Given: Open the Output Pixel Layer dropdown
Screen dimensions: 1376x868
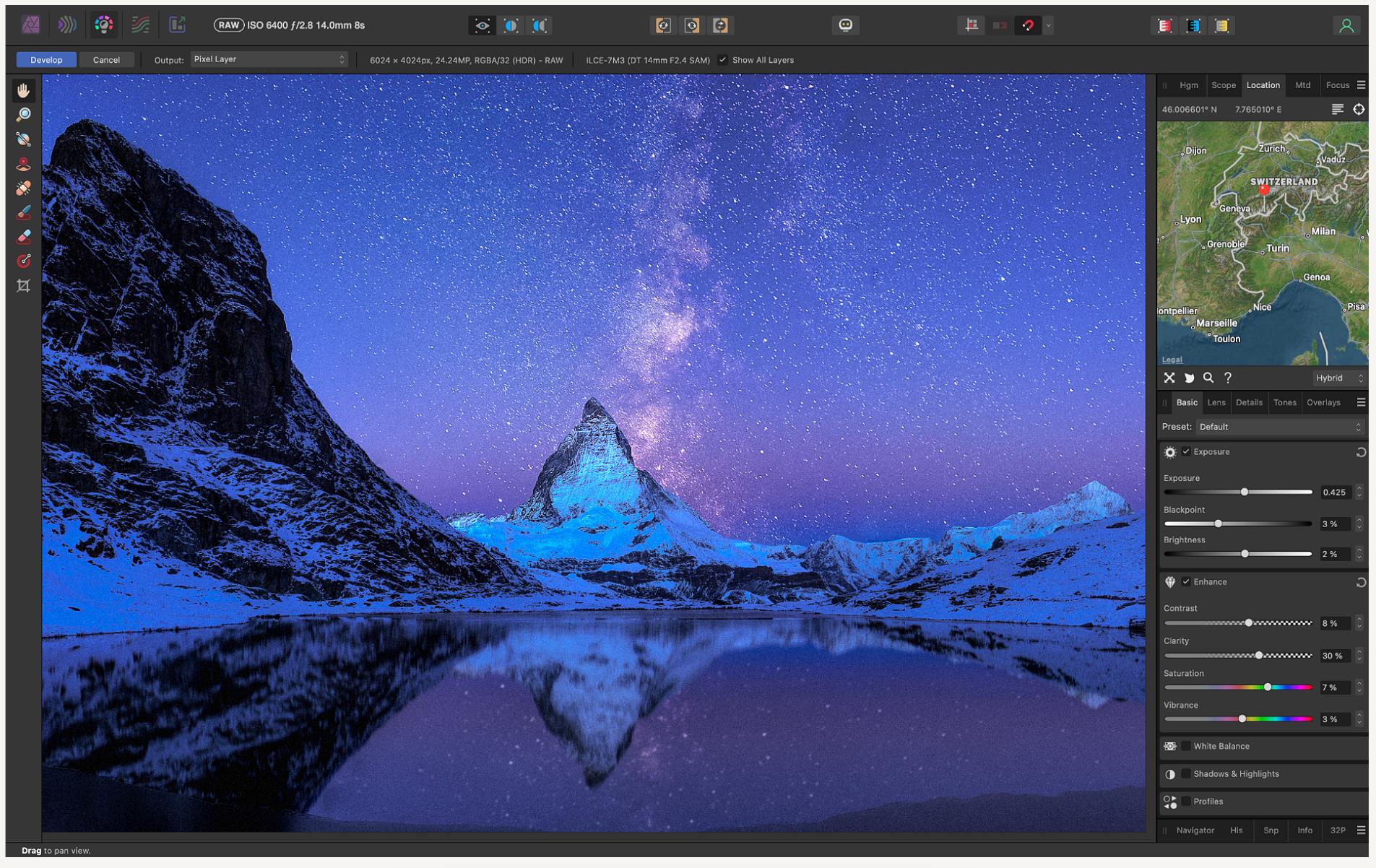Looking at the screenshot, I should [269, 60].
